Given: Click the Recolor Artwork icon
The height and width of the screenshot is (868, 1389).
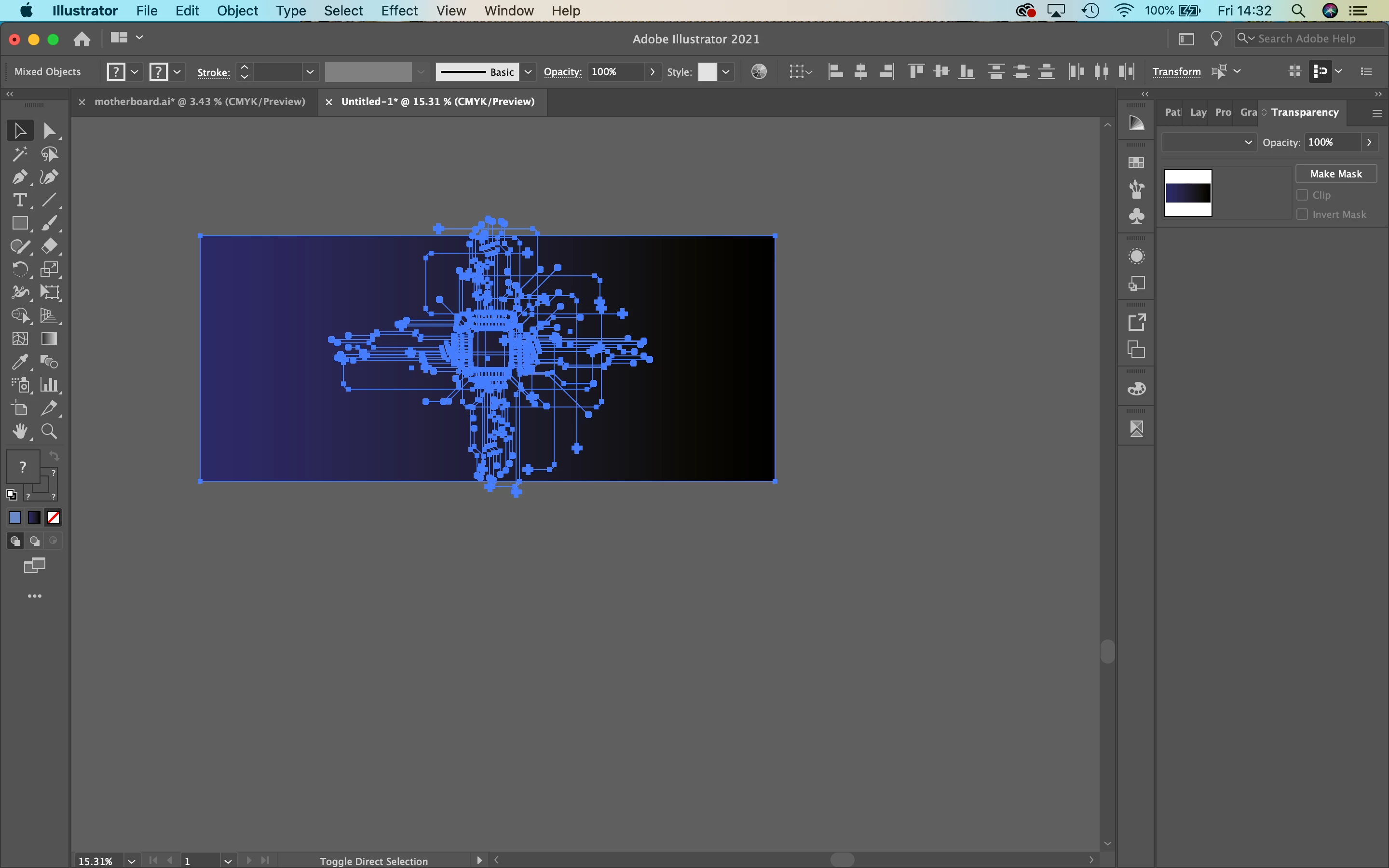Looking at the screenshot, I should point(759,72).
